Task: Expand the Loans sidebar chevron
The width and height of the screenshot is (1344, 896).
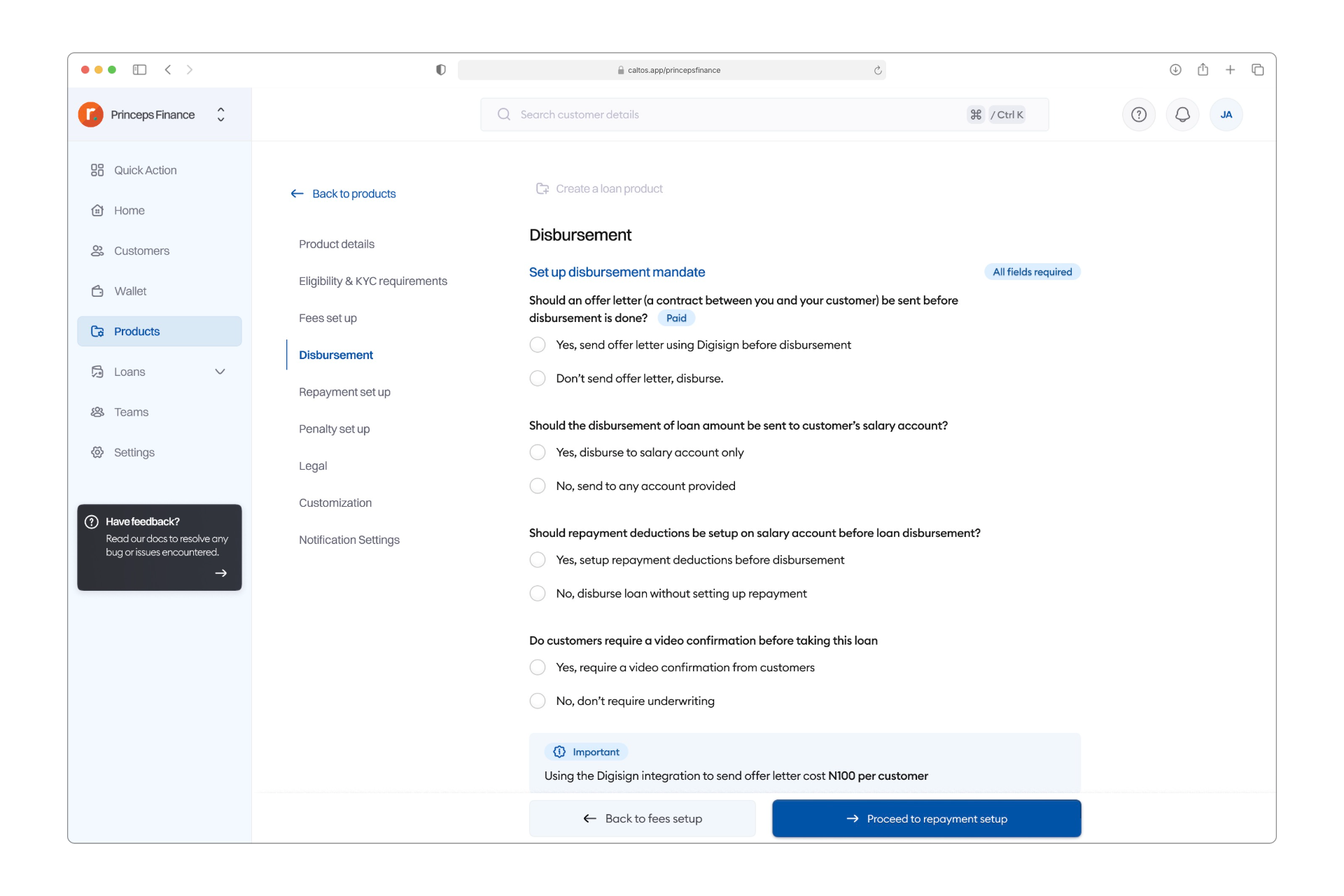Action: (220, 372)
